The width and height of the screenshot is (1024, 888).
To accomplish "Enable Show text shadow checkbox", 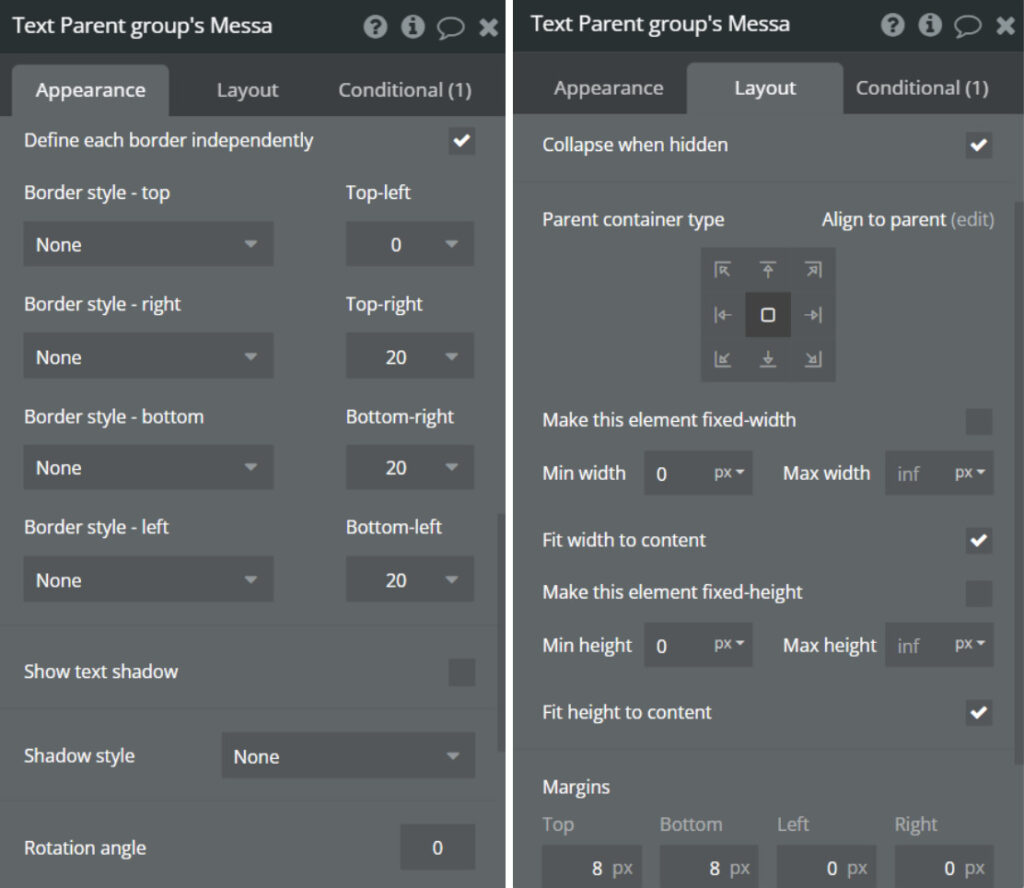I will tap(461, 672).
